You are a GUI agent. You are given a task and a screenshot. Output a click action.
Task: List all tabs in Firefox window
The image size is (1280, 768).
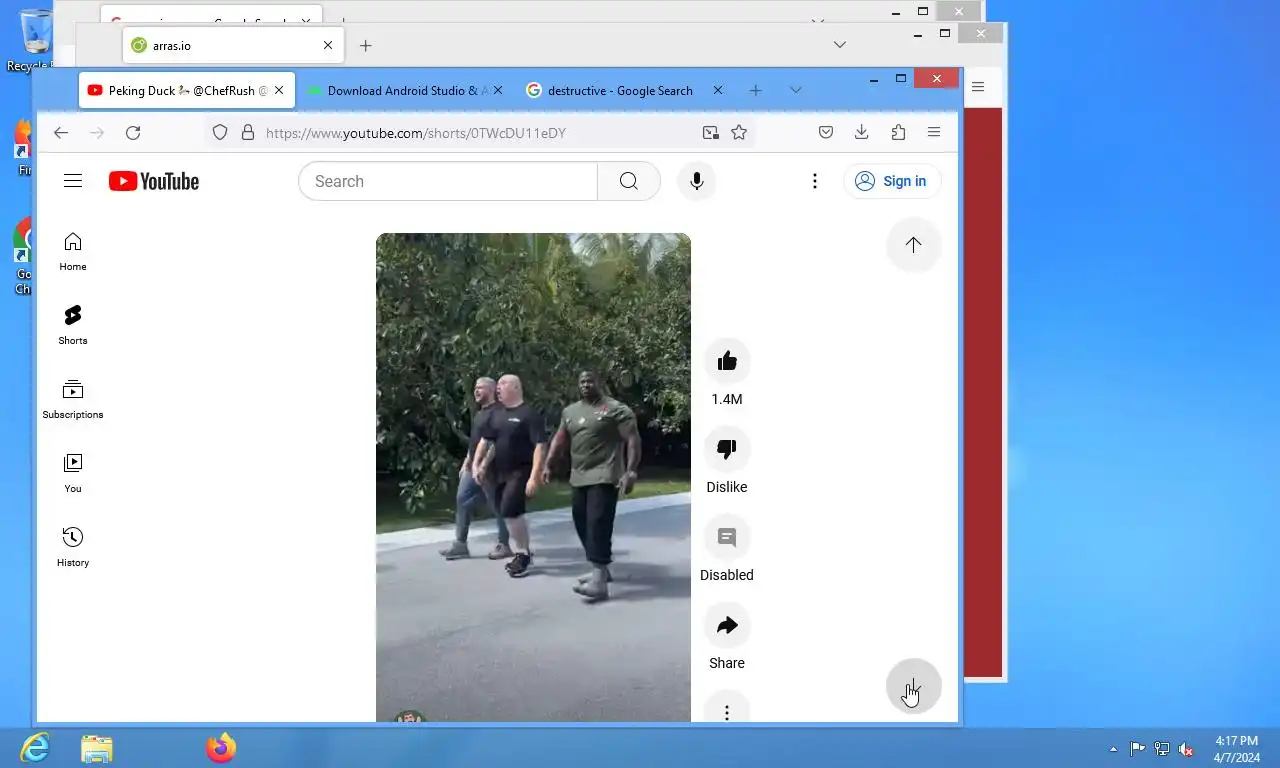(795, 90)
